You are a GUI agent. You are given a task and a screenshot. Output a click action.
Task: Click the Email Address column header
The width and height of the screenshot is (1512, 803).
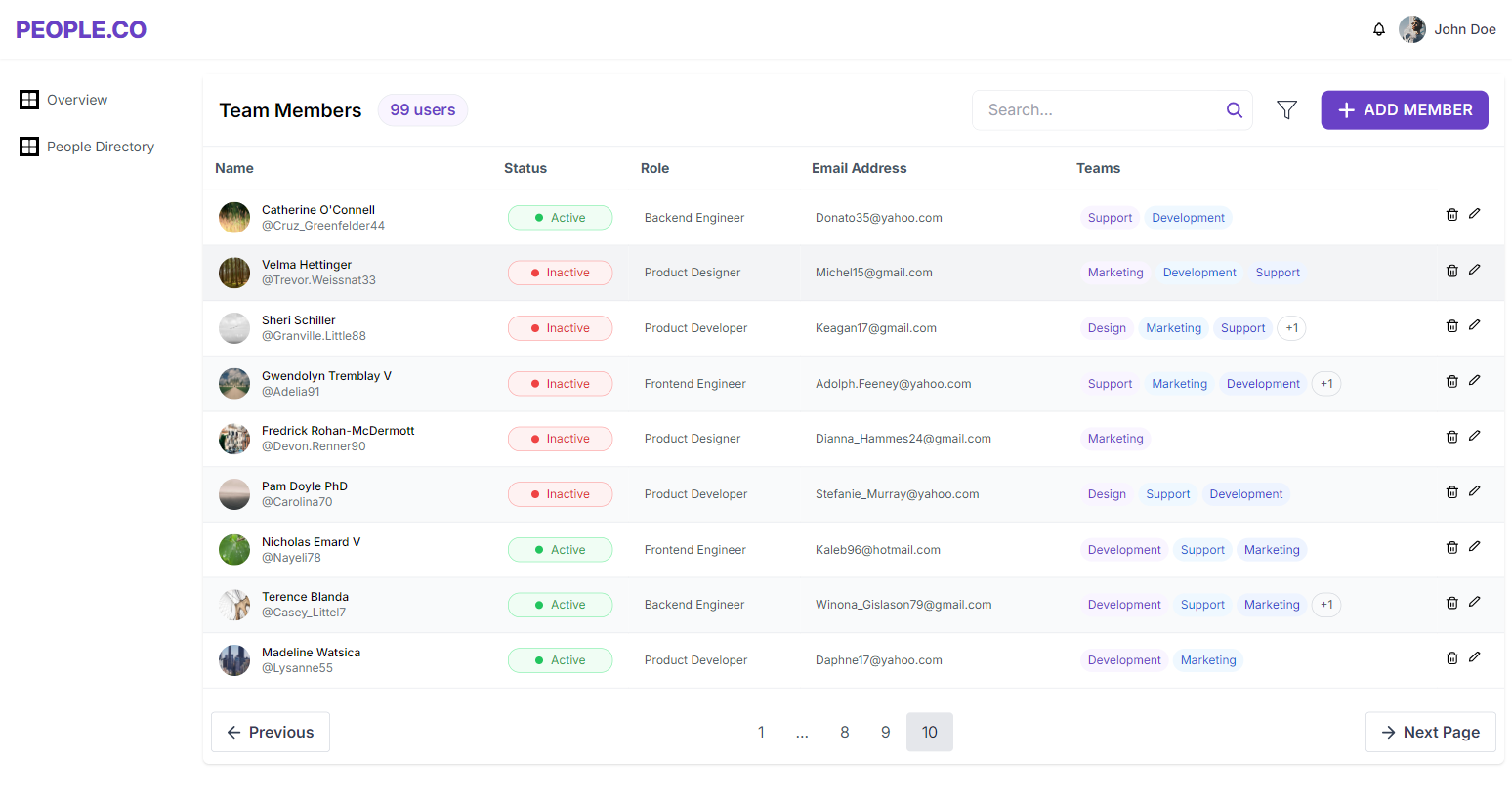click(x=860, y=168)
